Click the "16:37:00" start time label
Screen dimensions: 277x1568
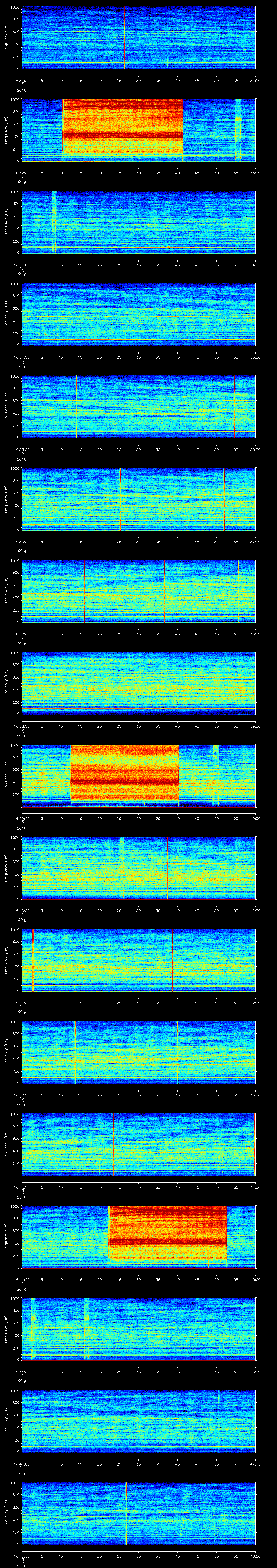click(x=22, y=634)
